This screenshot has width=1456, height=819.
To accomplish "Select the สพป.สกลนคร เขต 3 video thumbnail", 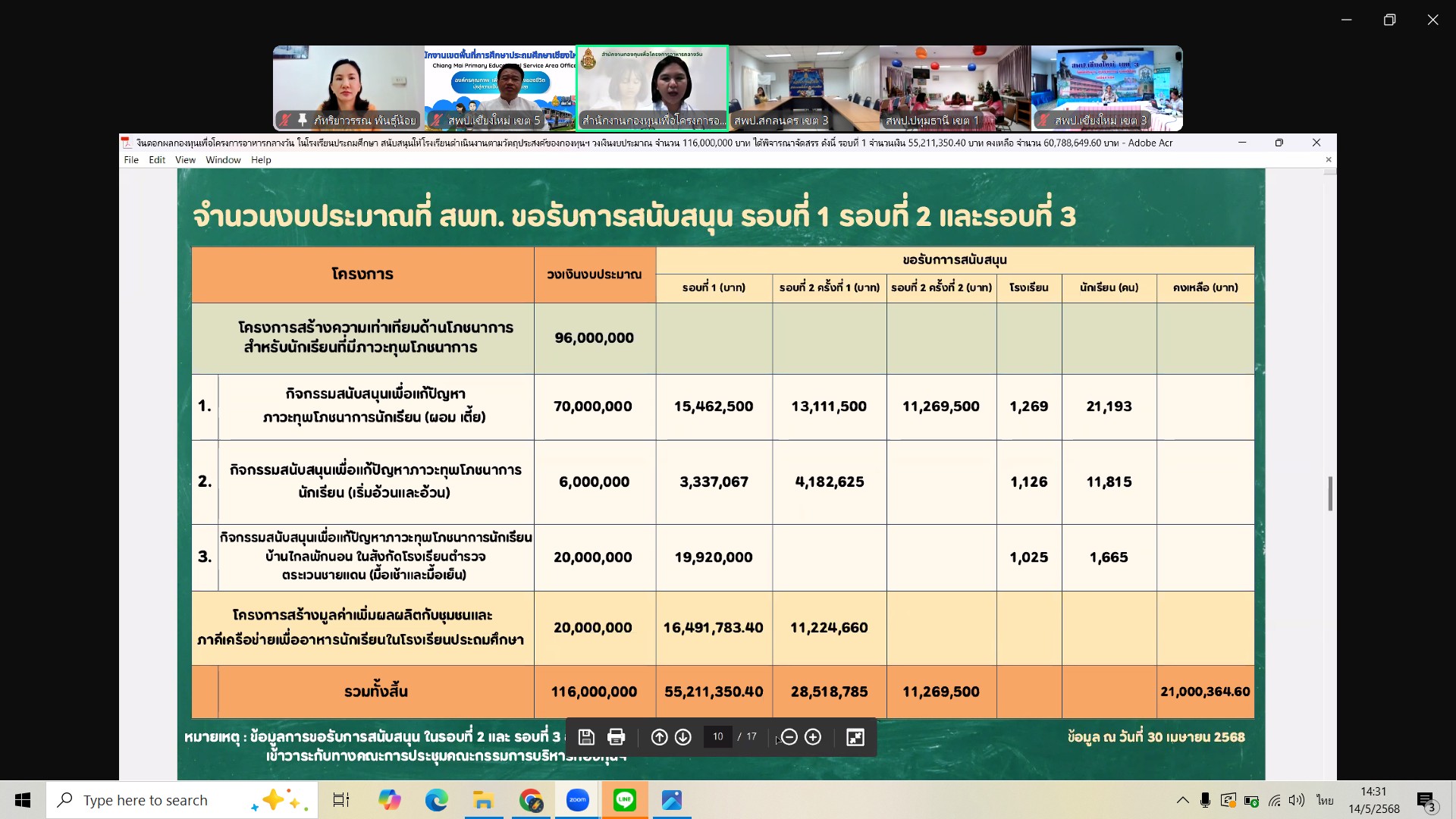I will coord(804,88).
